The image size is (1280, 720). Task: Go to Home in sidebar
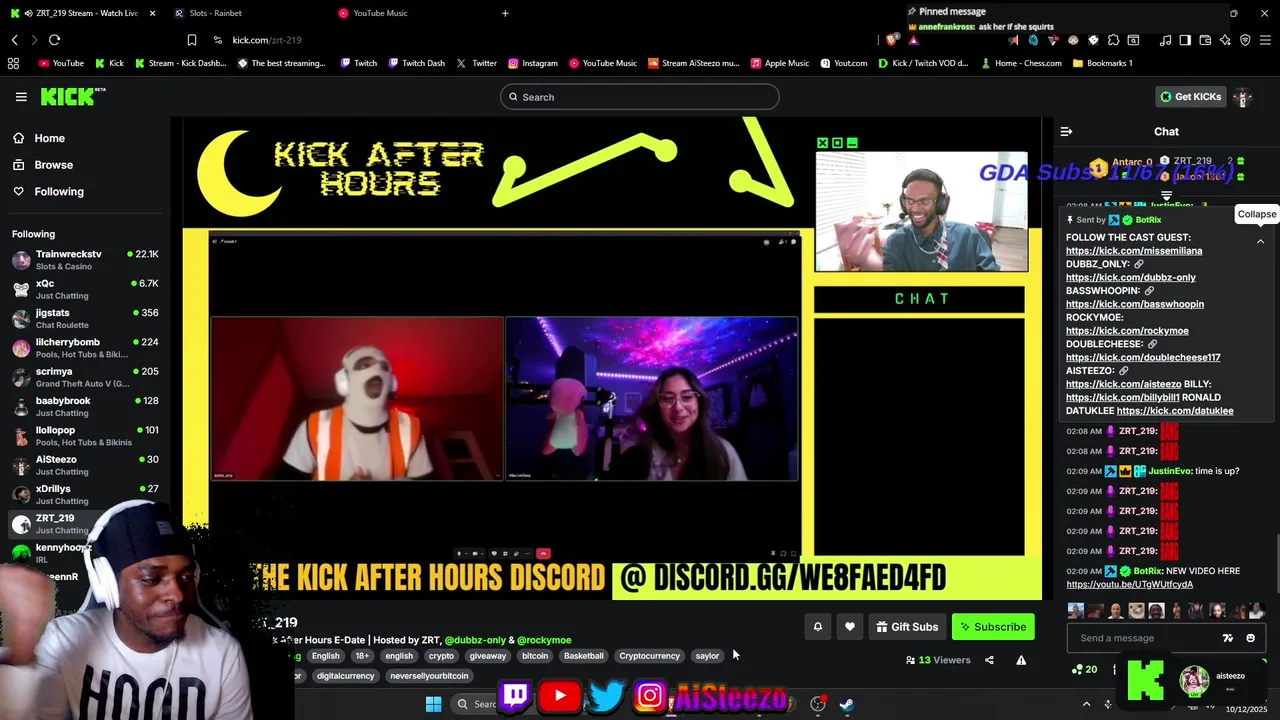point(49,138)
